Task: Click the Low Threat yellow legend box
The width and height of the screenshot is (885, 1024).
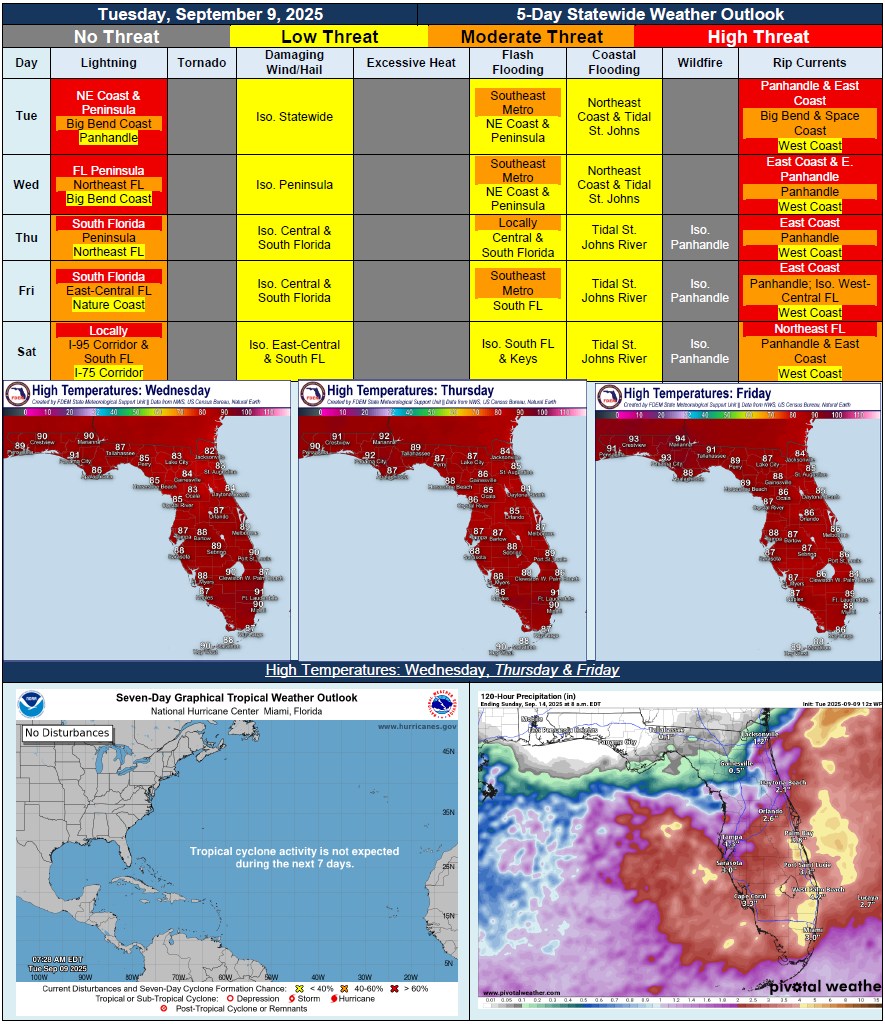Action: point(329,37)
